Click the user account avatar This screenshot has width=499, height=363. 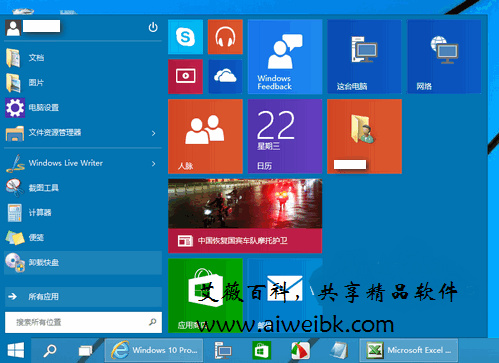pyautogui.click(x=13, y=28)
